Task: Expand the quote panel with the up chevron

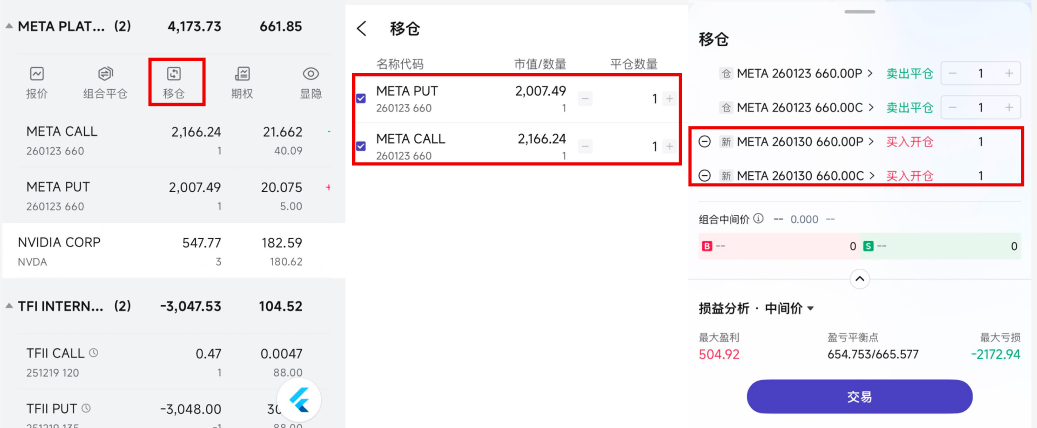Action: pos(860,278)
